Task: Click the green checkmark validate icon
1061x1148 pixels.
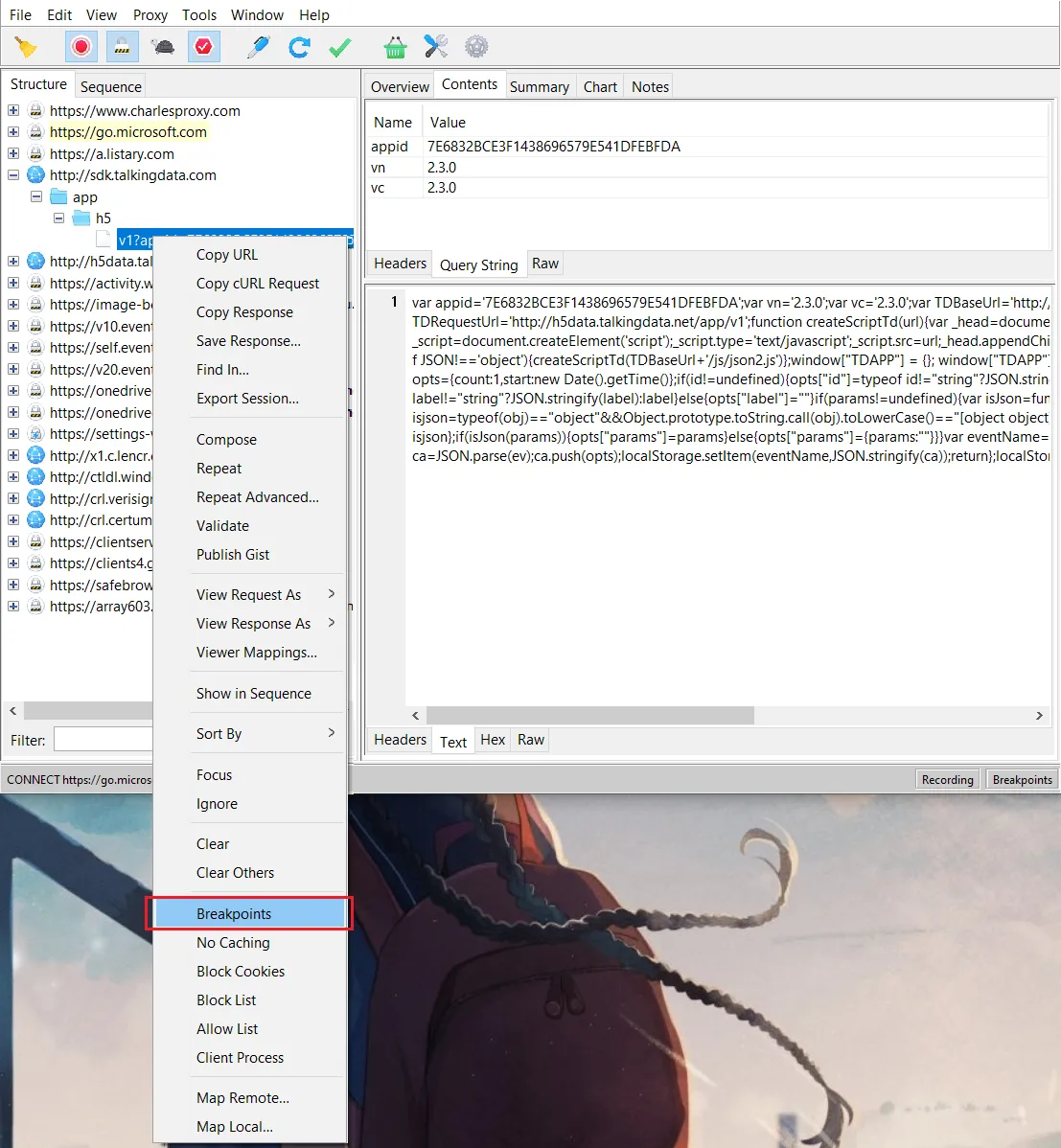Action: click(339, 48)
